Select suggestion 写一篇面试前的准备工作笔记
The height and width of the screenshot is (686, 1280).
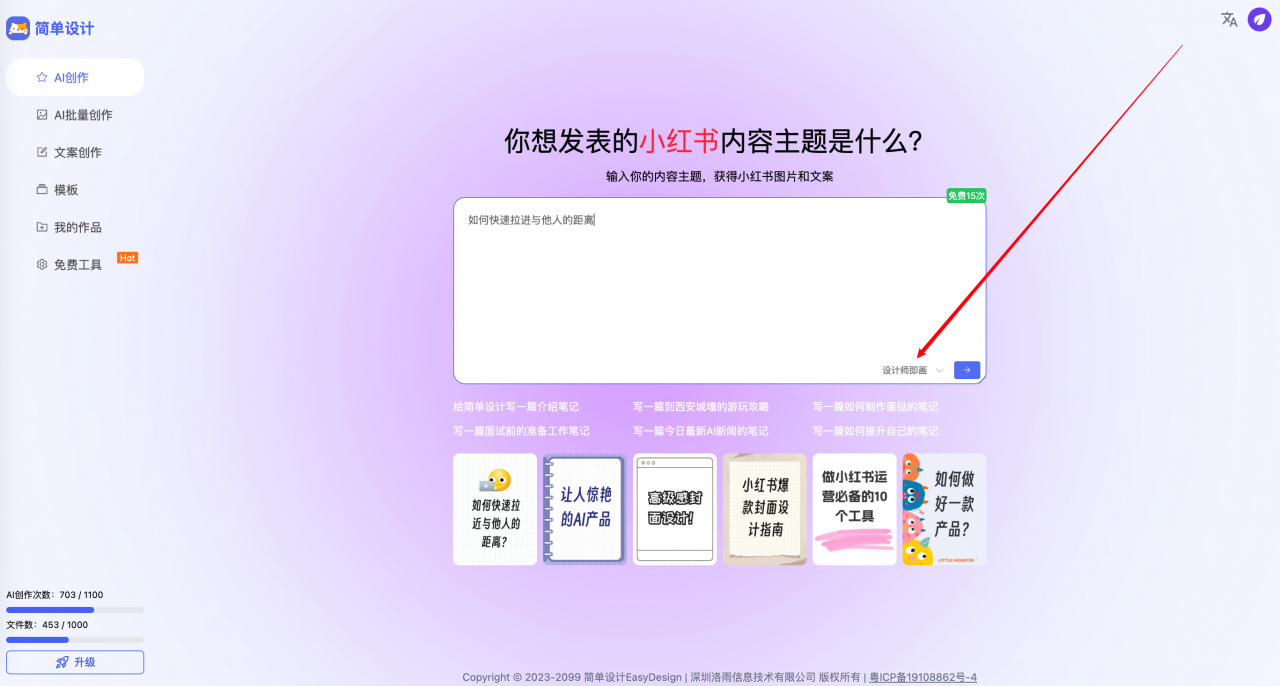click(x=521, y=431)
